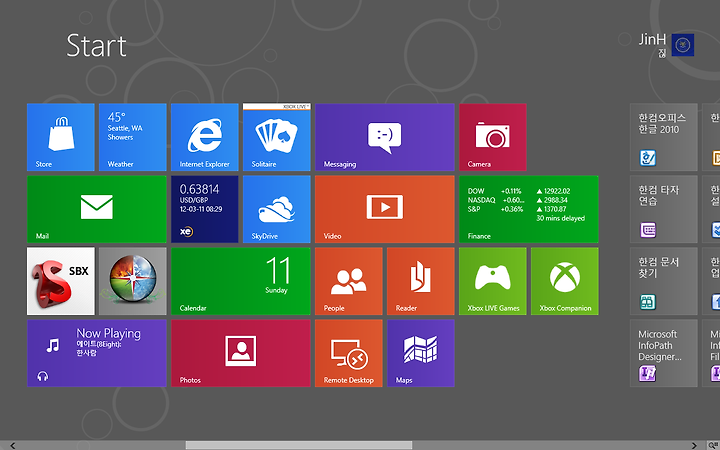Launch Internet Explorer tile
The width and height of the screenshot is (720, 450).
205,137
